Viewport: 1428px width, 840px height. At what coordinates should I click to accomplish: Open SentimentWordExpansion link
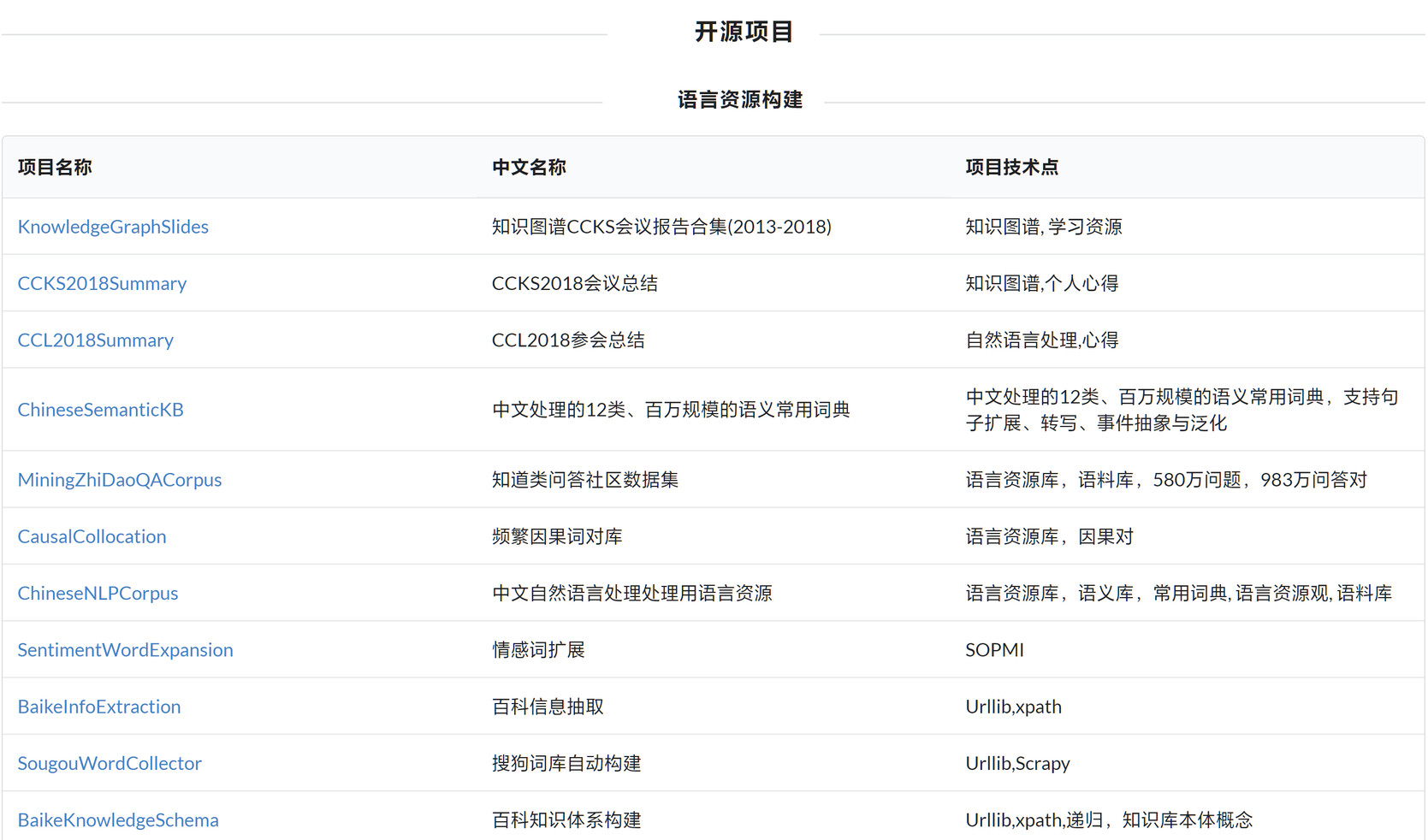125,650
